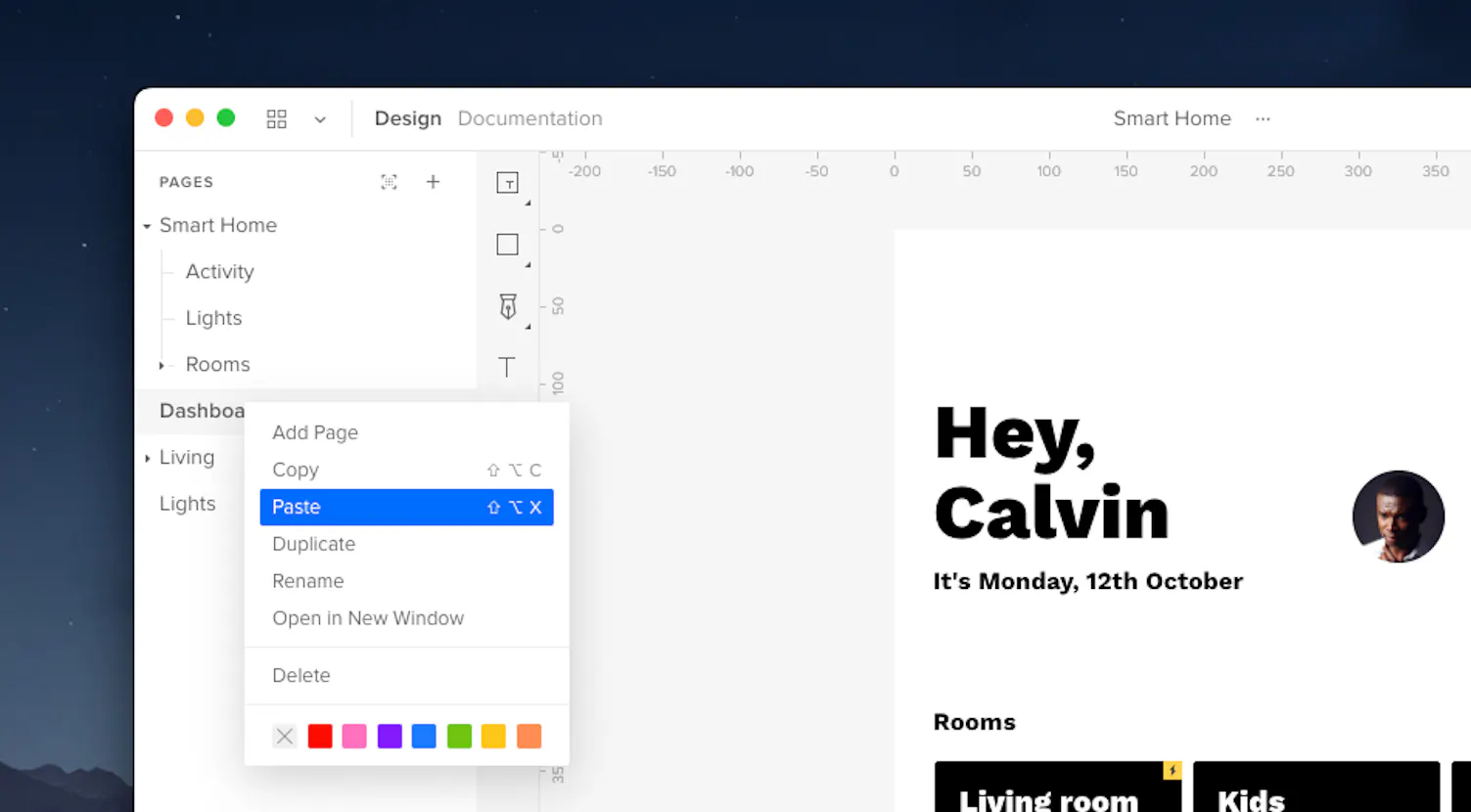Pick the red color label swatch
1471x812 pixels.
click(320, 736)
